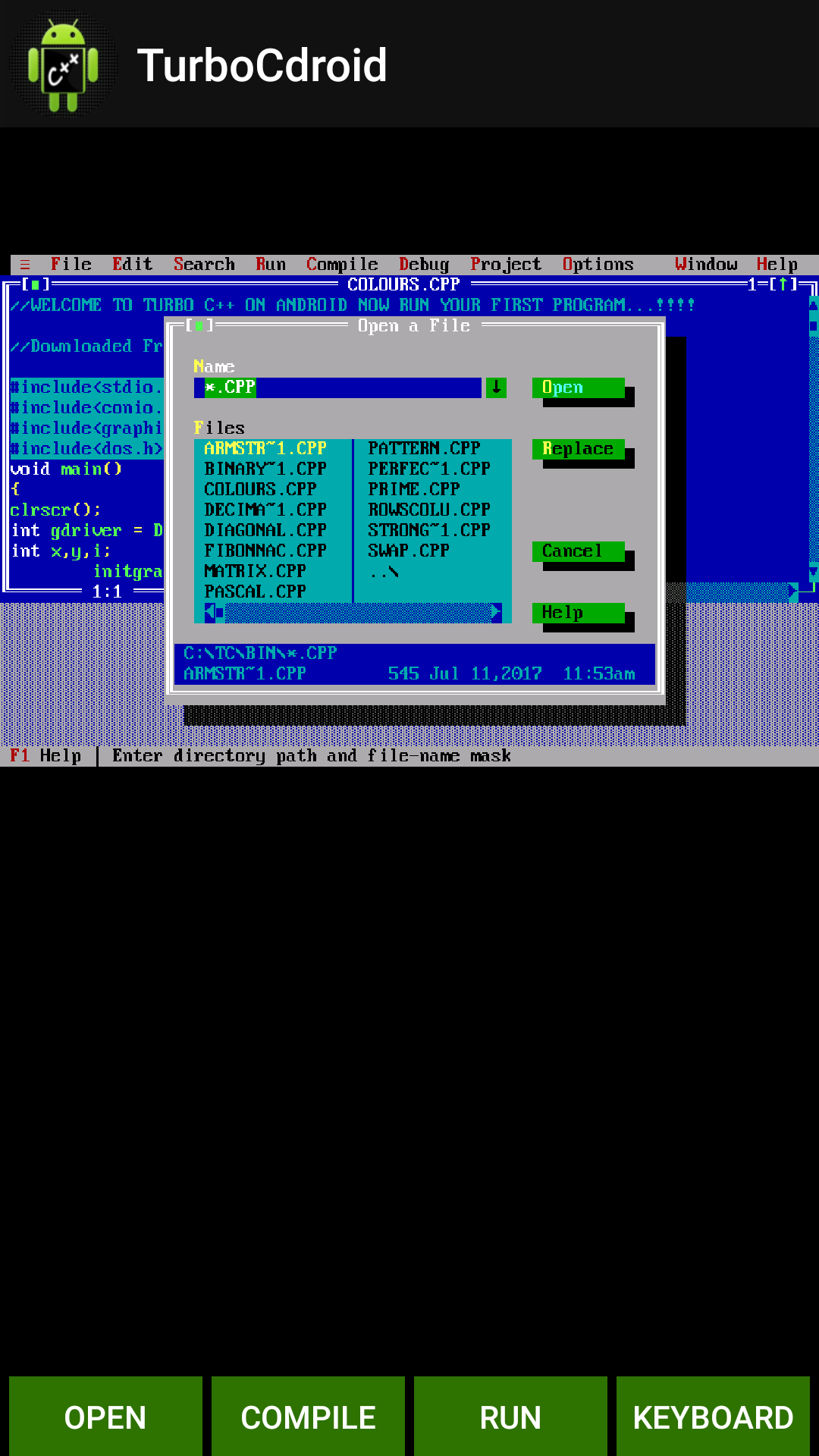Click left arrow of file list scrollbar

(x=210, y=613)
